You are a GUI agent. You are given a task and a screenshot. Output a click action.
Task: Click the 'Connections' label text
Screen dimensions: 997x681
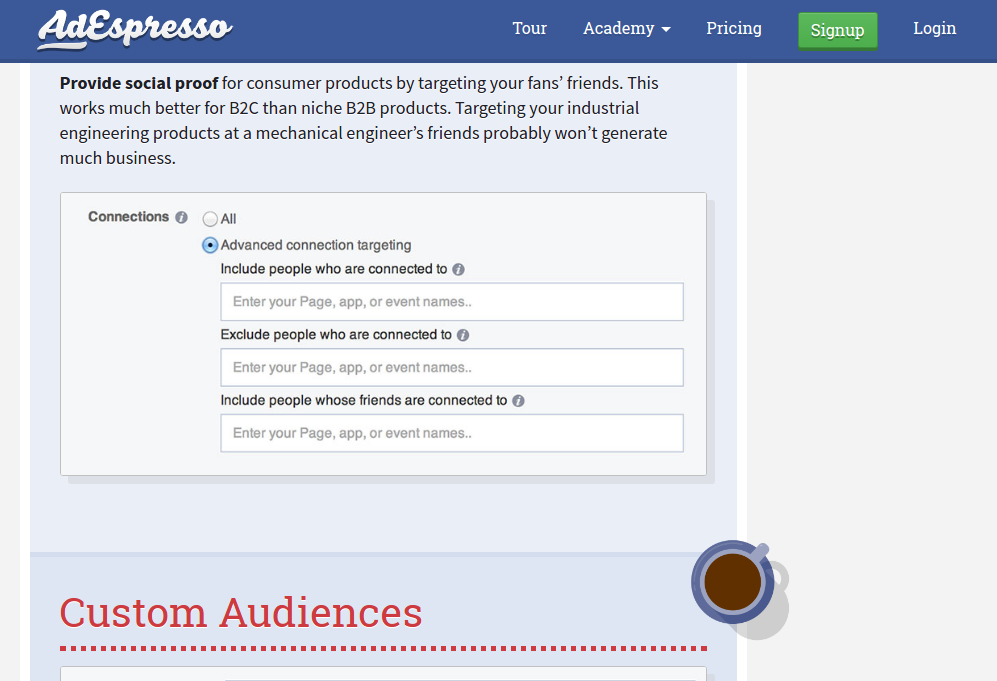click(x=128, y=217)
